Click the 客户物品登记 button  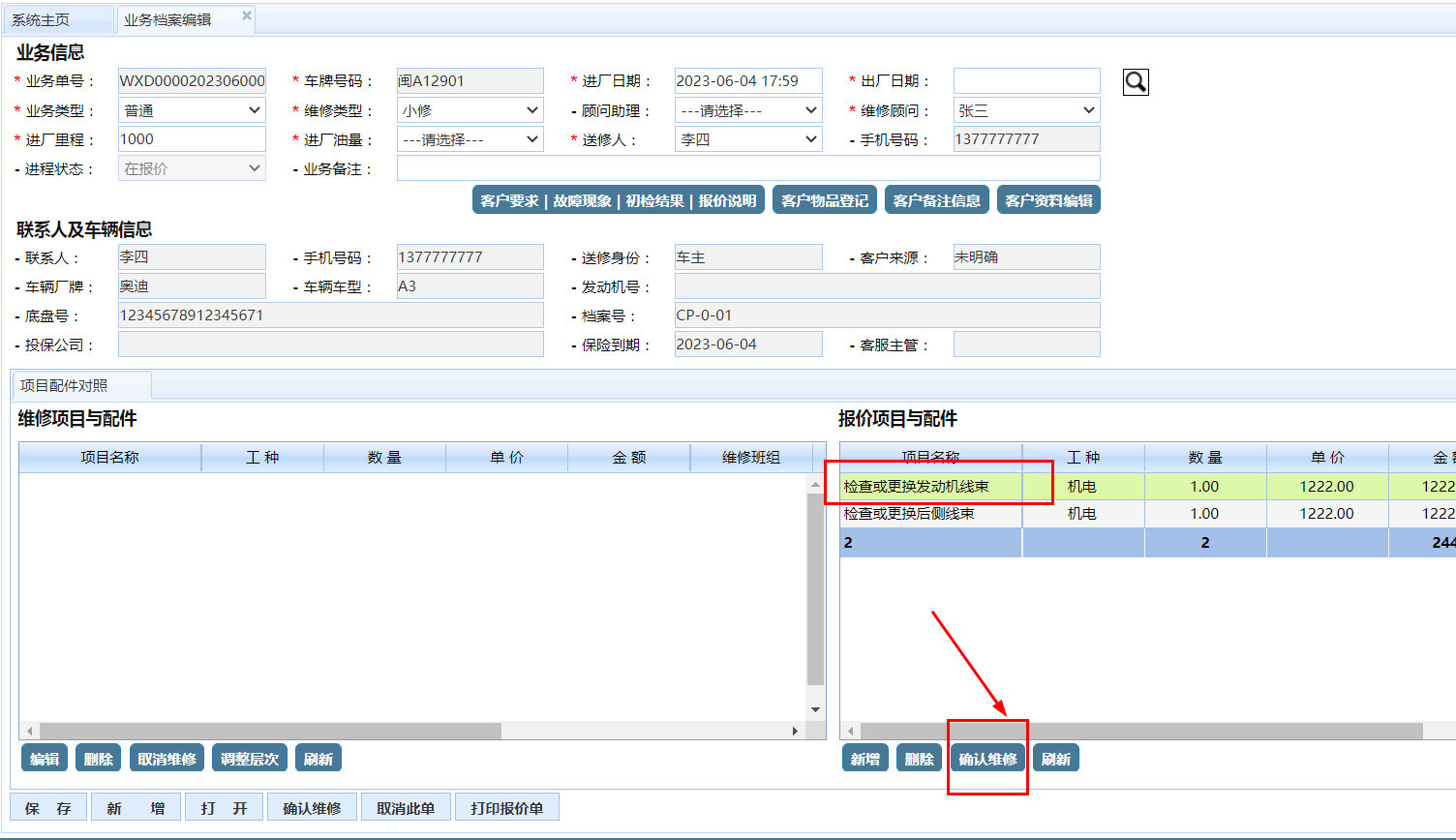[825, 200]
